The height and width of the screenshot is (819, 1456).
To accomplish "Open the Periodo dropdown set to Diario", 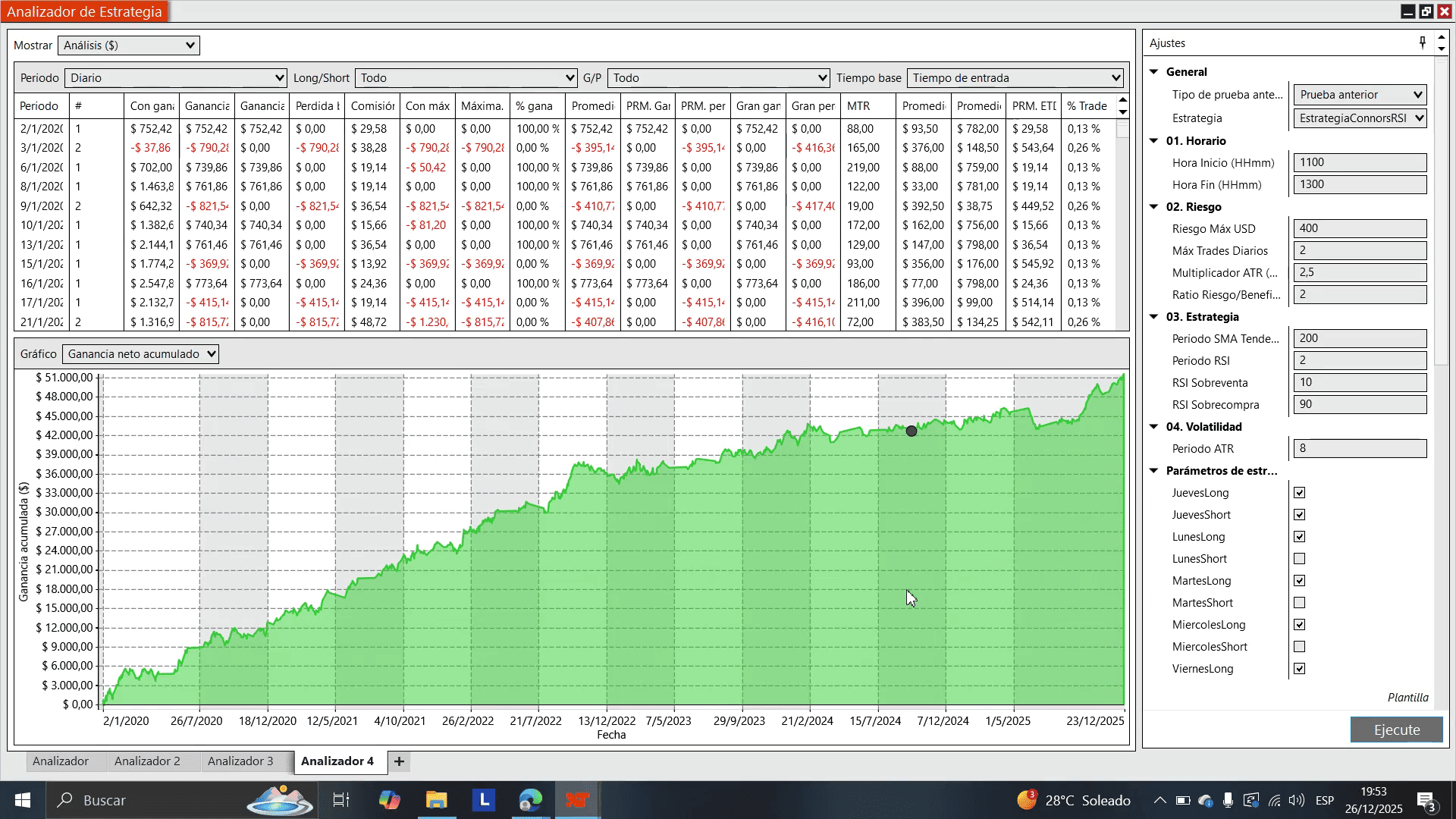I will (x=175, y=78).
